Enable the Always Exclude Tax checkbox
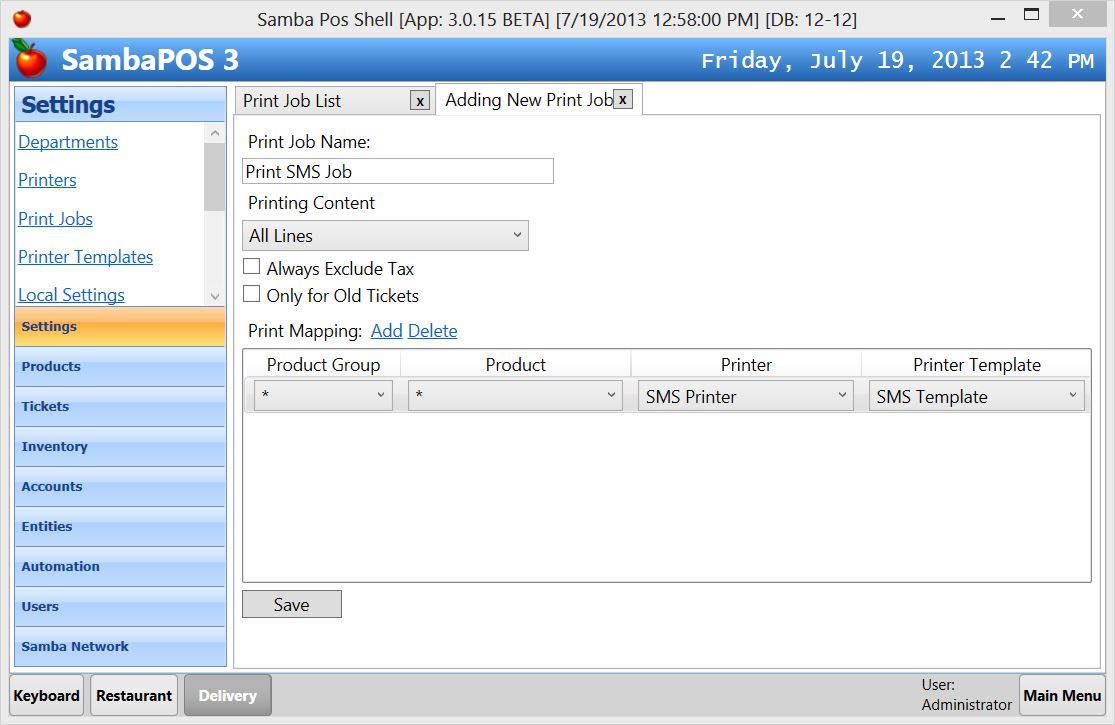 [x=252, y=267]
